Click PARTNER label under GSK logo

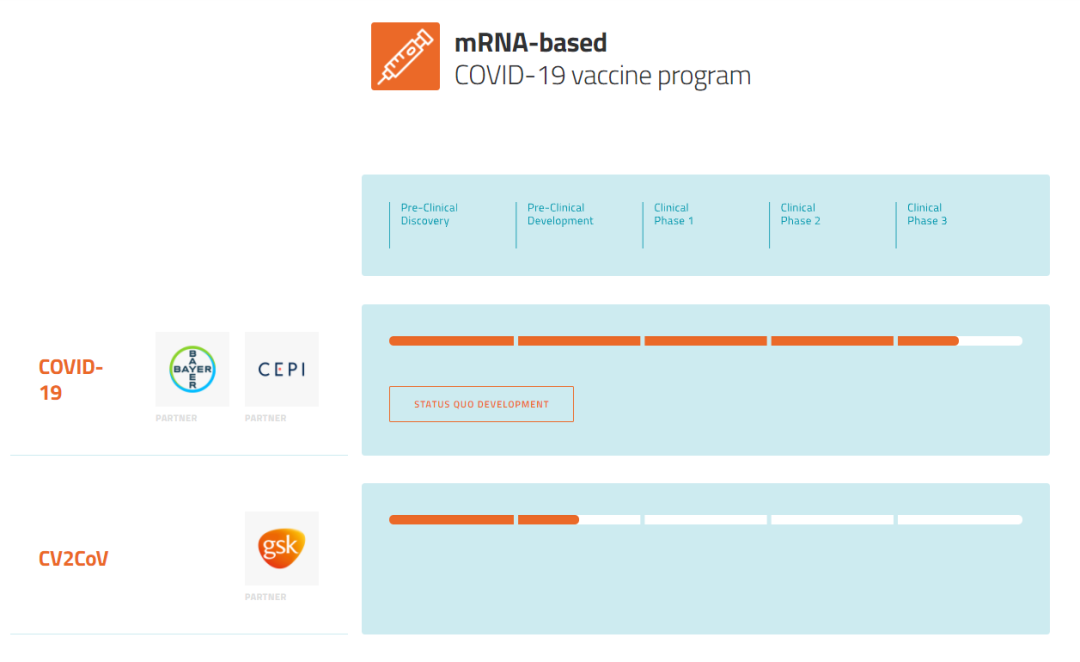(266, 597)
